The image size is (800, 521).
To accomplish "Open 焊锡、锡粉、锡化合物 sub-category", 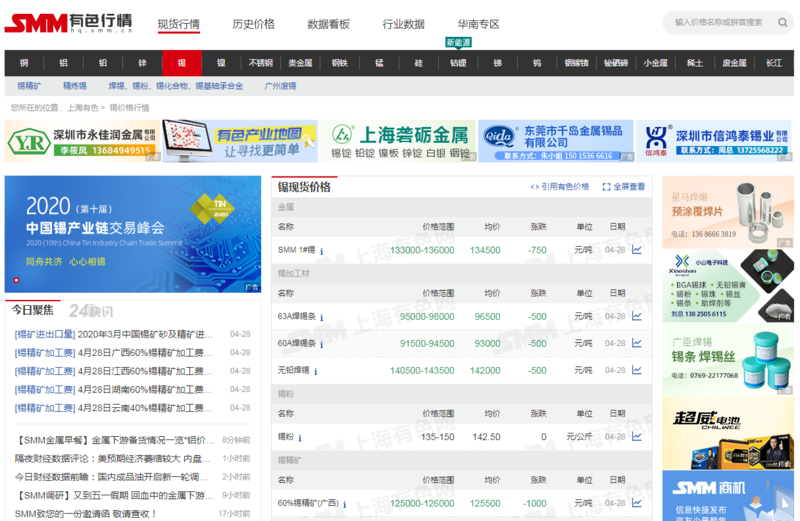I will [x=176, y=86].
